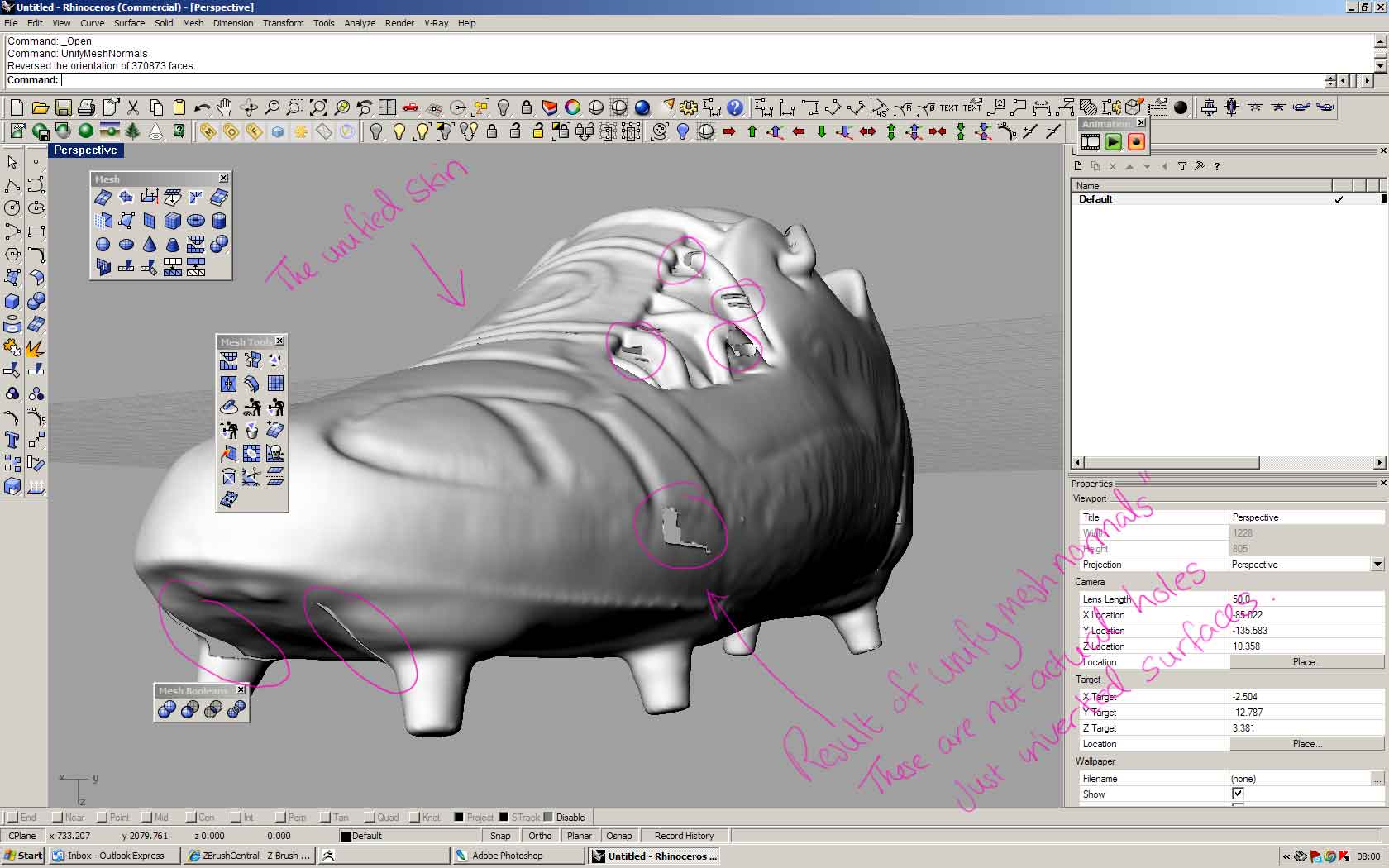Click first Mesh Booleans union icon
1389x868 pixels.
[x=166, y=710]
